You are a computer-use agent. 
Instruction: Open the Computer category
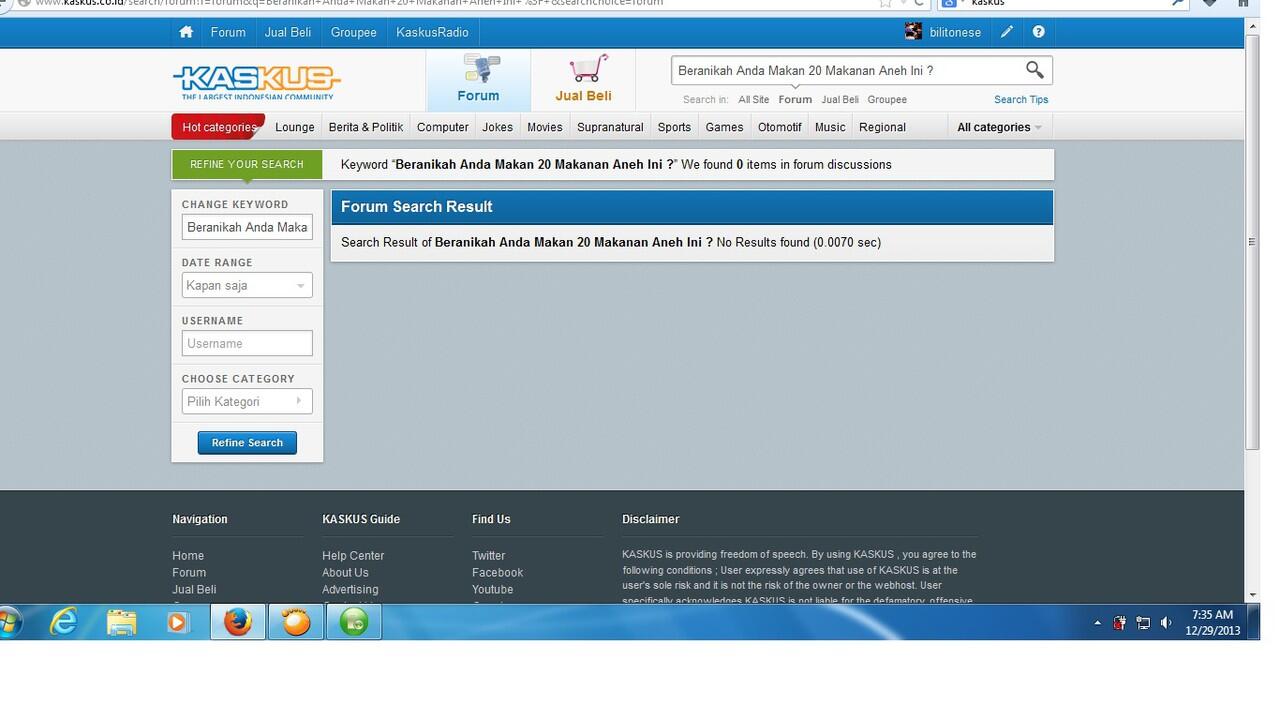pyautogui.click(x=443, y=127)
